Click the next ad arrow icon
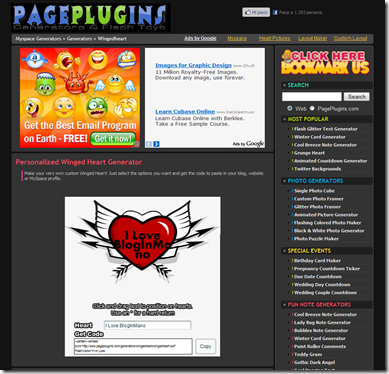 click(x=156, y=144)
